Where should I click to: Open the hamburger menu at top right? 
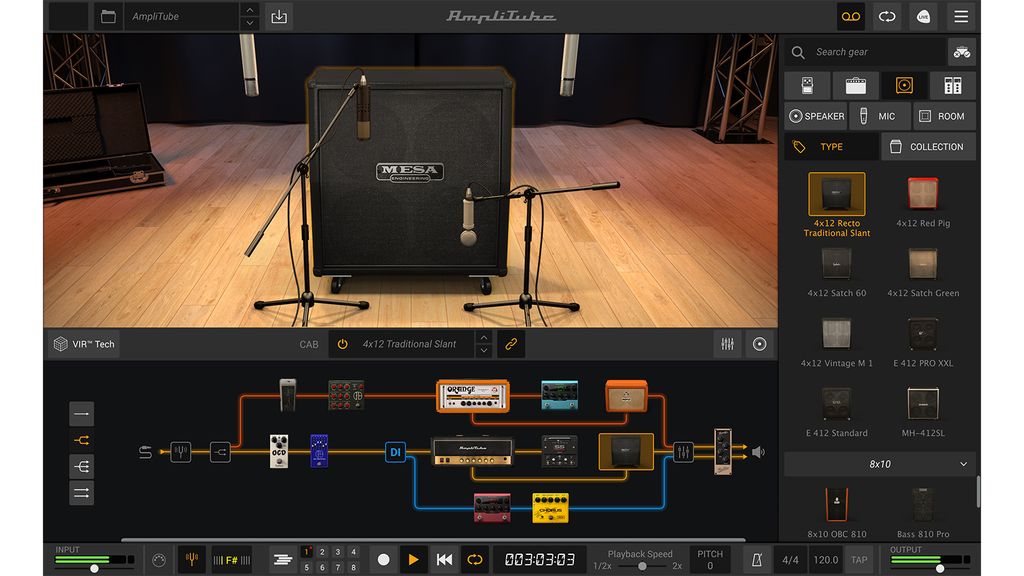click(x=960, y=16)
